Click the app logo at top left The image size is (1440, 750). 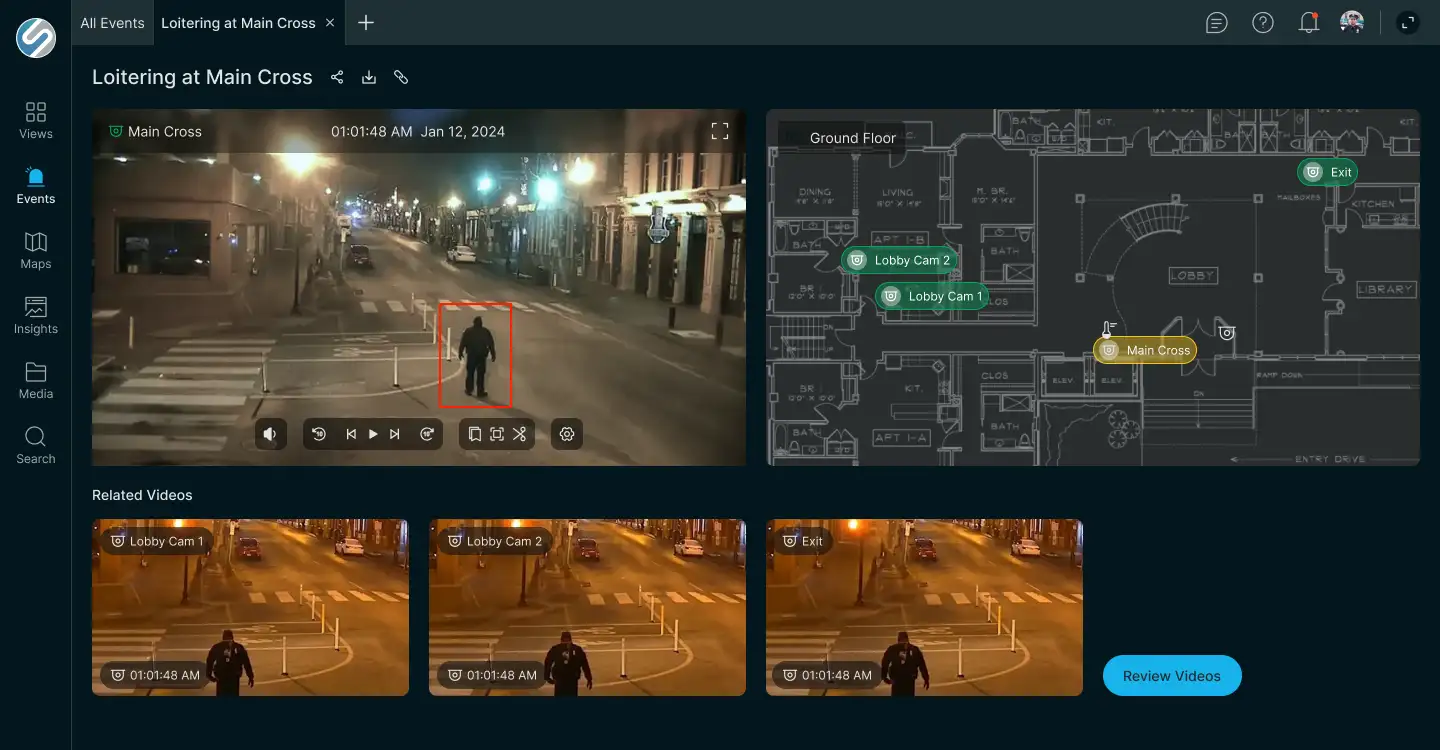point(36,37)
